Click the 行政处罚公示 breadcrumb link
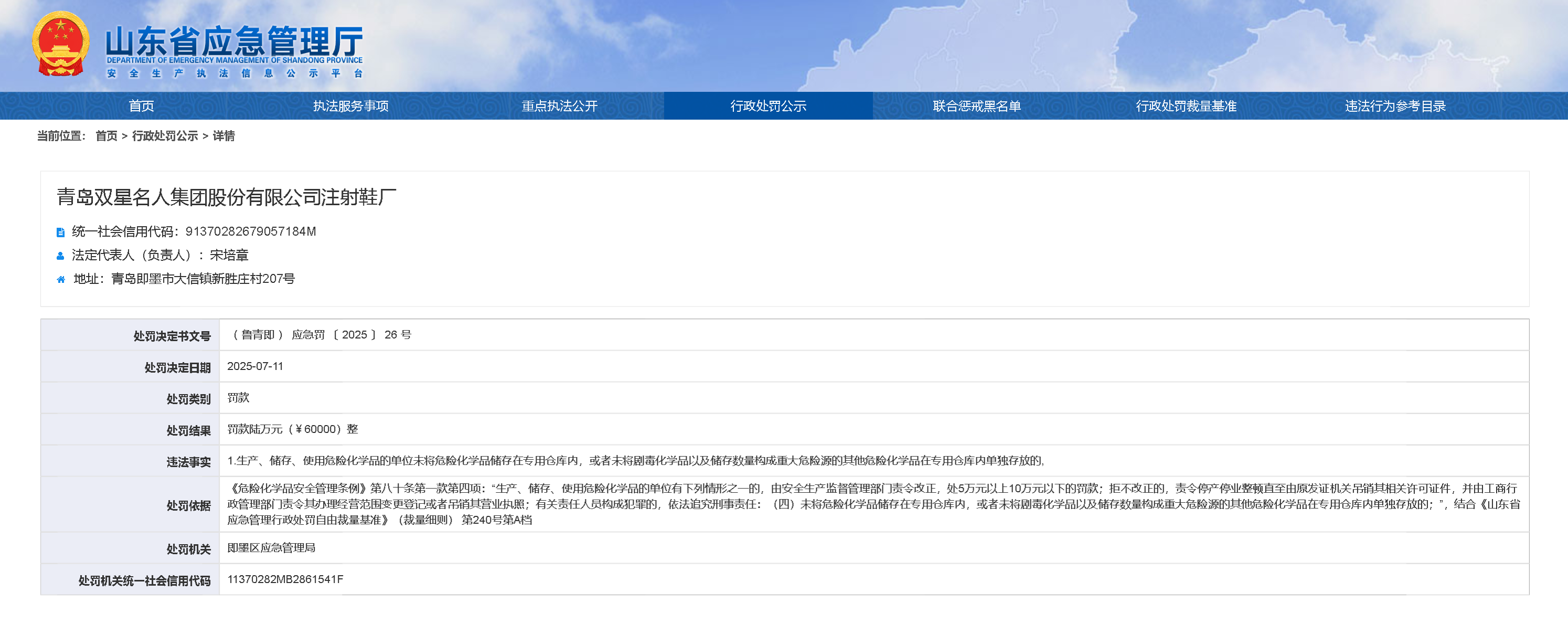Screen dimensions: 1568x635 (165, 136)
